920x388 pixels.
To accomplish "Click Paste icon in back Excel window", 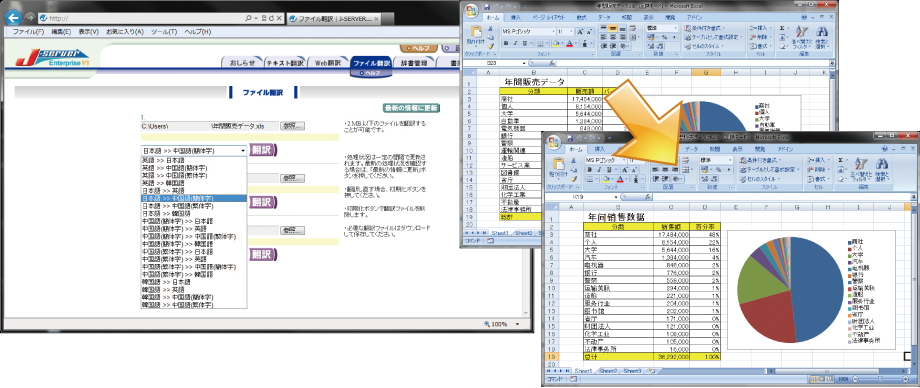I will pos(476,33).
